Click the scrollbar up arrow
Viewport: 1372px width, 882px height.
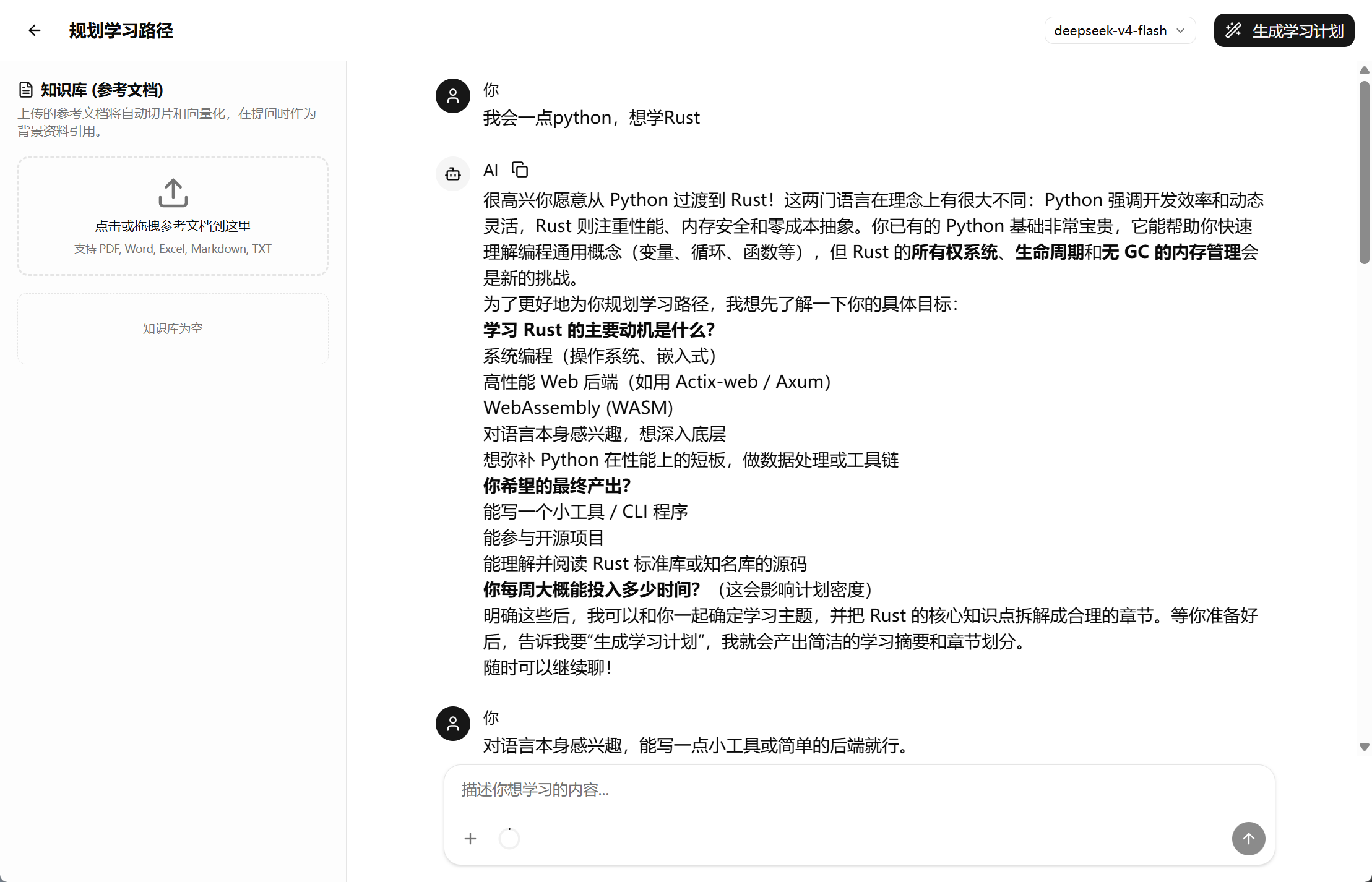point(1365,70)
